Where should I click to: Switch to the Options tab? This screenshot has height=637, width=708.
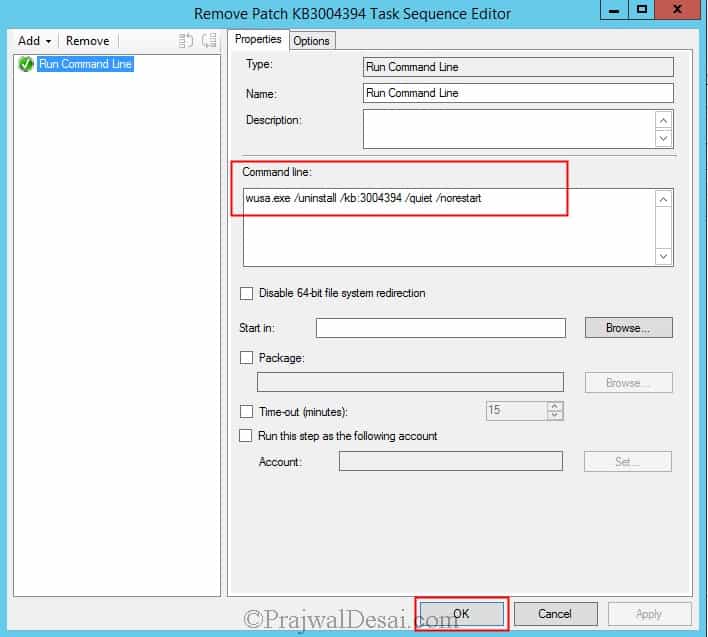click(x=312, y=41)
